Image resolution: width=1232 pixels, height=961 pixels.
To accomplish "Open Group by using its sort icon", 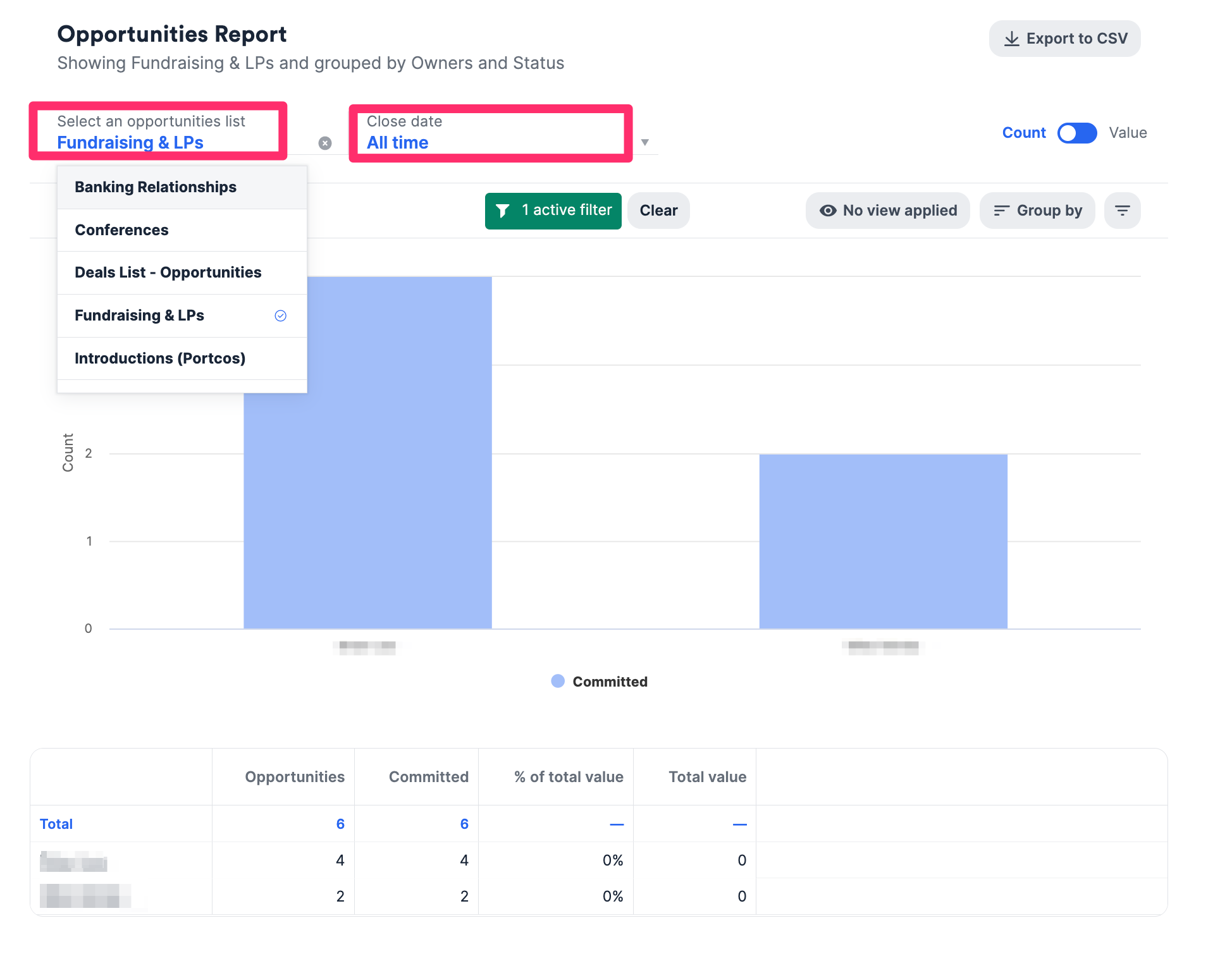I will point(1001,210).
